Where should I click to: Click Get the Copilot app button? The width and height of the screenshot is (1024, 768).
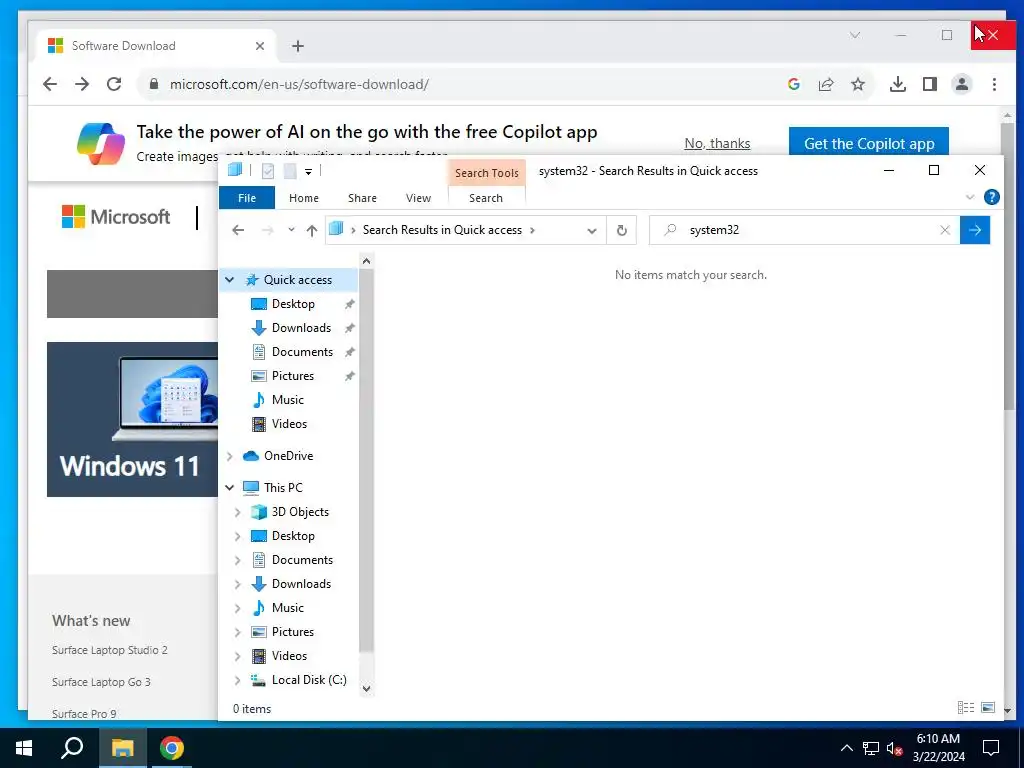[x=869, y=143]
